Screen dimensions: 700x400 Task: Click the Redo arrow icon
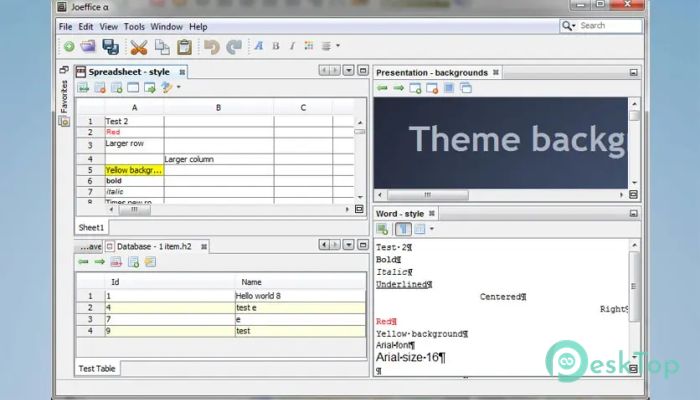tap(234, 47)
